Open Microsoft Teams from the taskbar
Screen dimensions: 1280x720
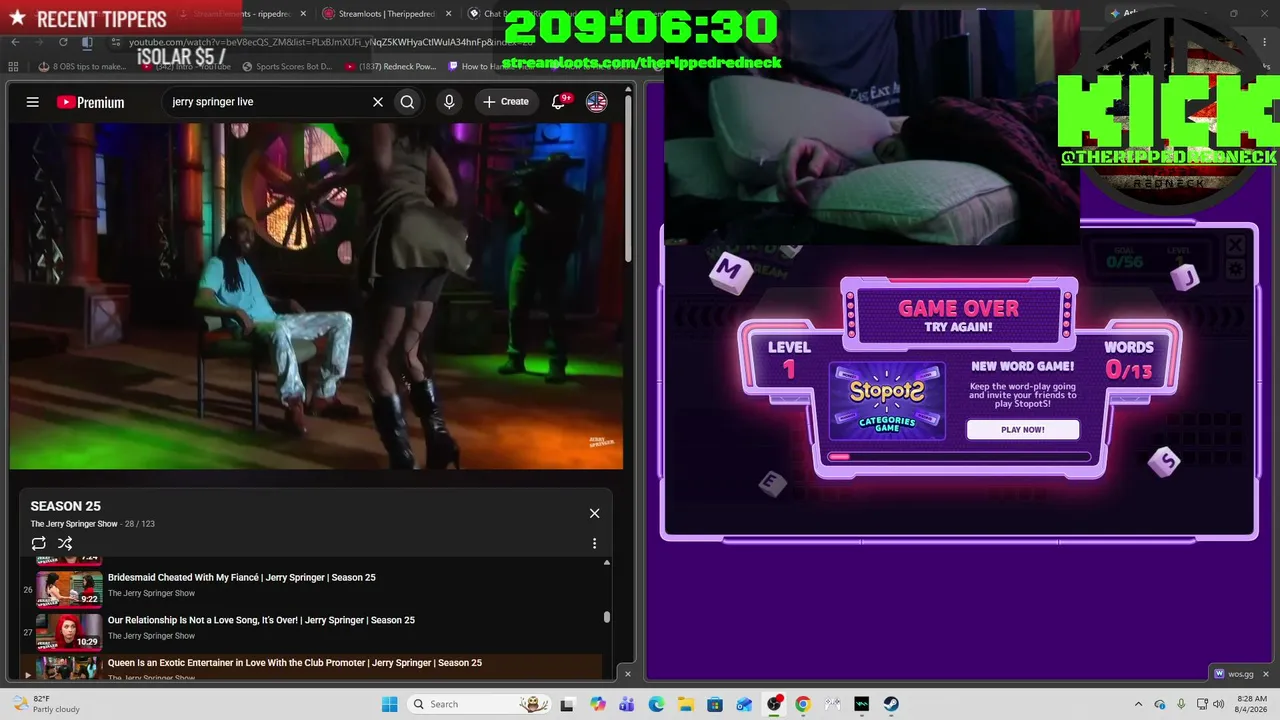click(627, 704)
